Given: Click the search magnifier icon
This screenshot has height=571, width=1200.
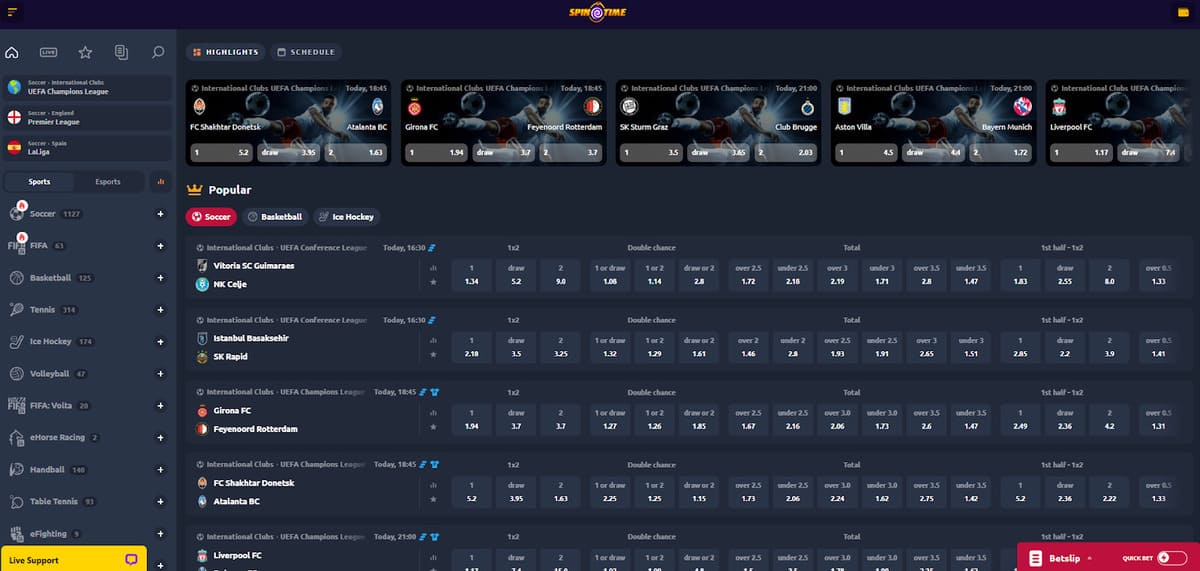Looking at the screenshot, I should [x=157, y=53].
